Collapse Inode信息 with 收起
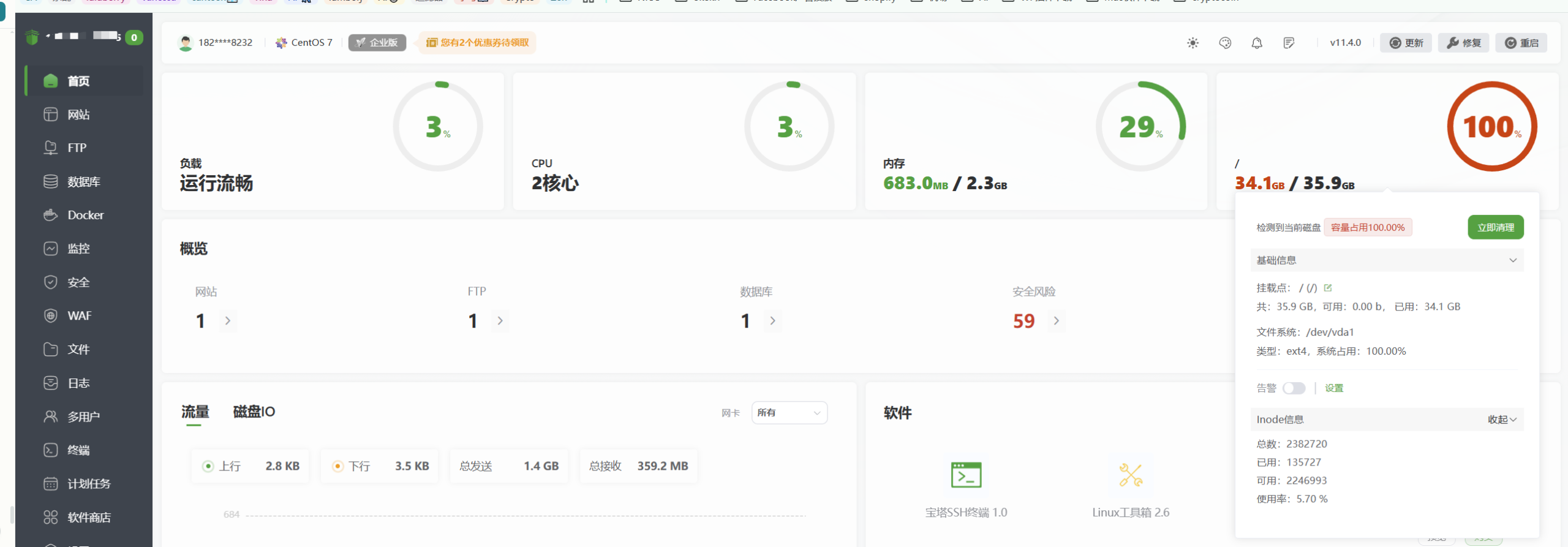 click(x=1502, y=420)
